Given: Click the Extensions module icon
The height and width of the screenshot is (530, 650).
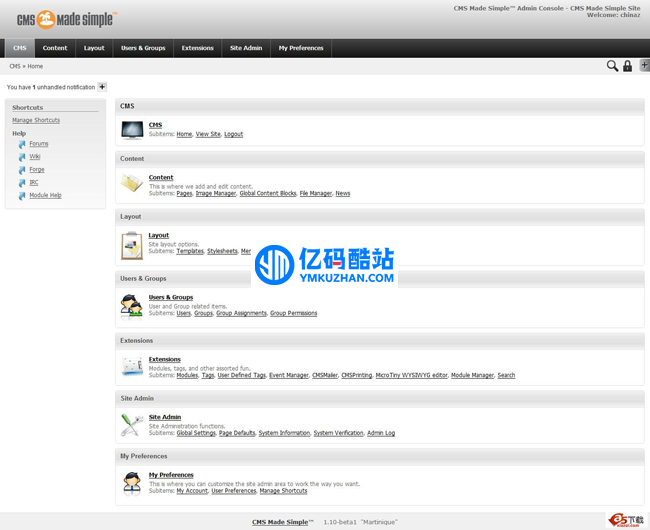Looking at the screenshot, I should [132, 366].
